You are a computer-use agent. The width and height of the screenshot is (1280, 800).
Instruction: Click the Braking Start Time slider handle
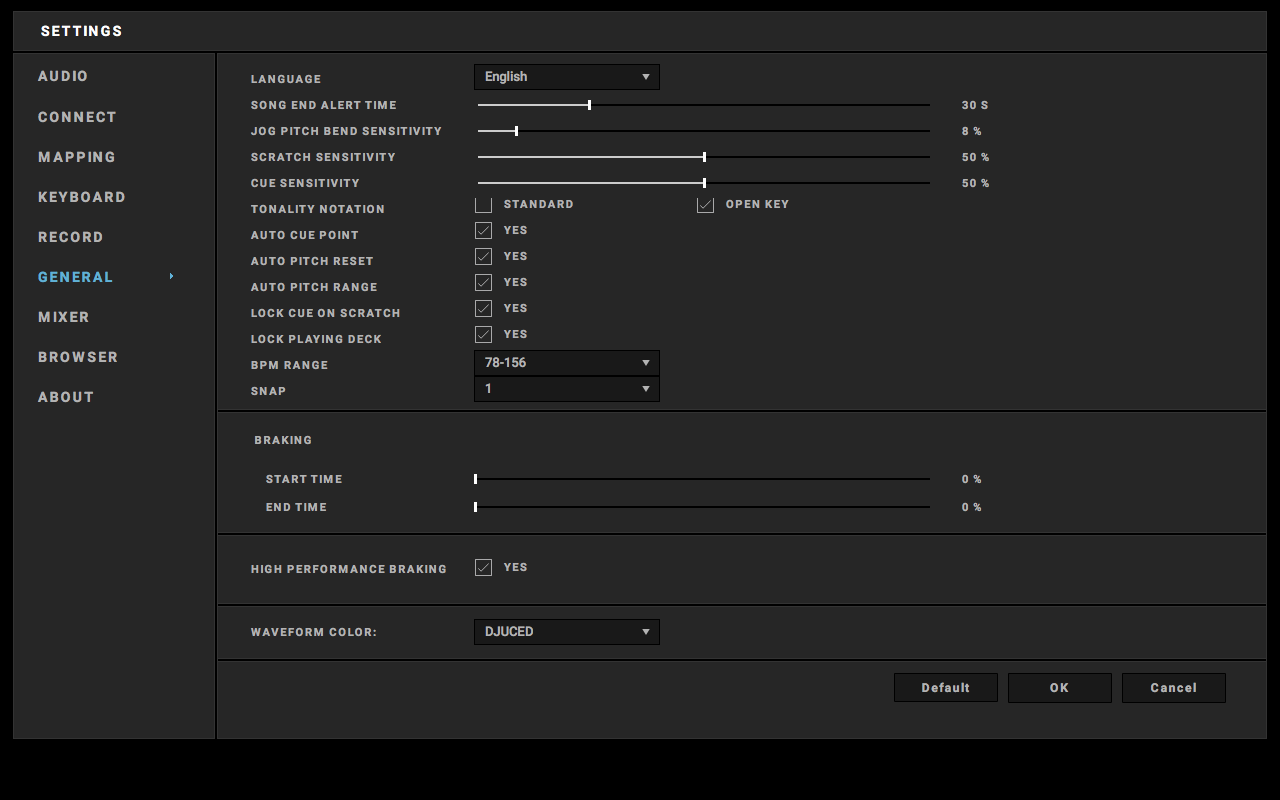[475, 479]
